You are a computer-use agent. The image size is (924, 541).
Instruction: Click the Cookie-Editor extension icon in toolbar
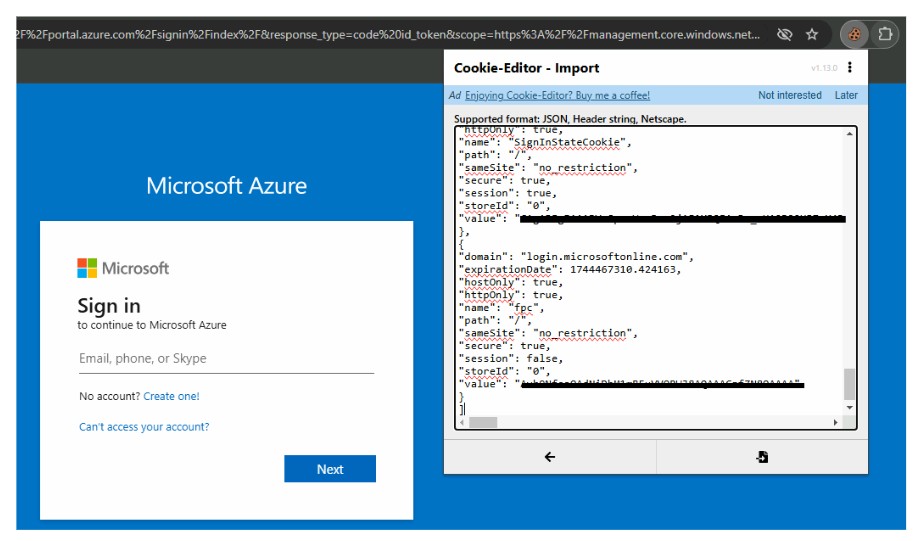click(x=855, y=34)
